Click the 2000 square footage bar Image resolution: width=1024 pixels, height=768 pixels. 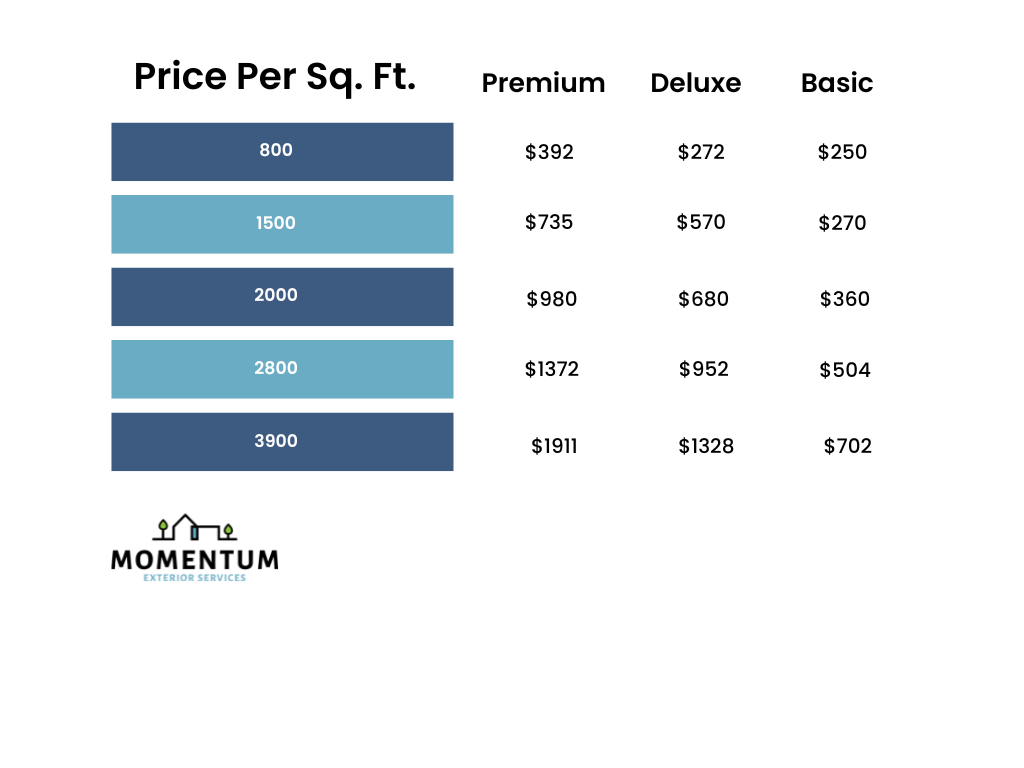tap(282, 296)
